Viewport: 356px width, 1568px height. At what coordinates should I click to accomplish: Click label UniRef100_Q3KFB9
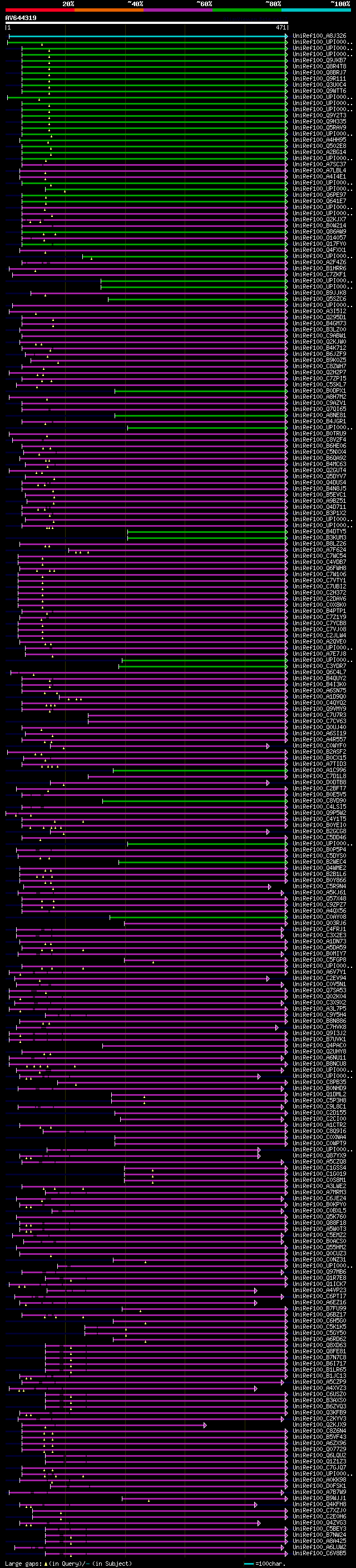click(319, 1413)
